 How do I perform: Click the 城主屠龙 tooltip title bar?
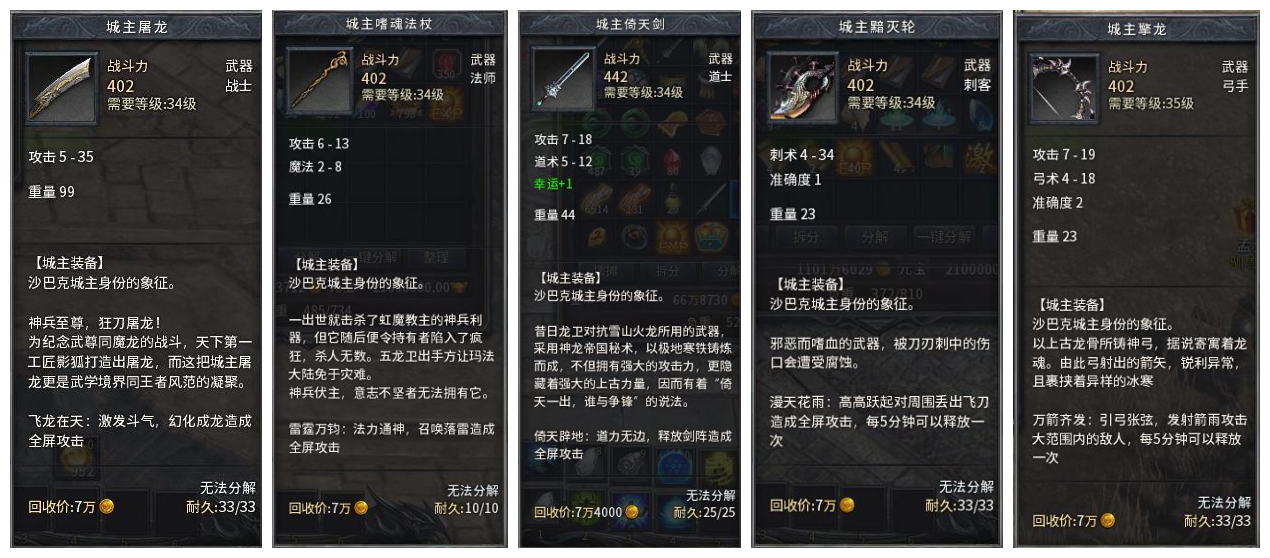pos(138,27)
